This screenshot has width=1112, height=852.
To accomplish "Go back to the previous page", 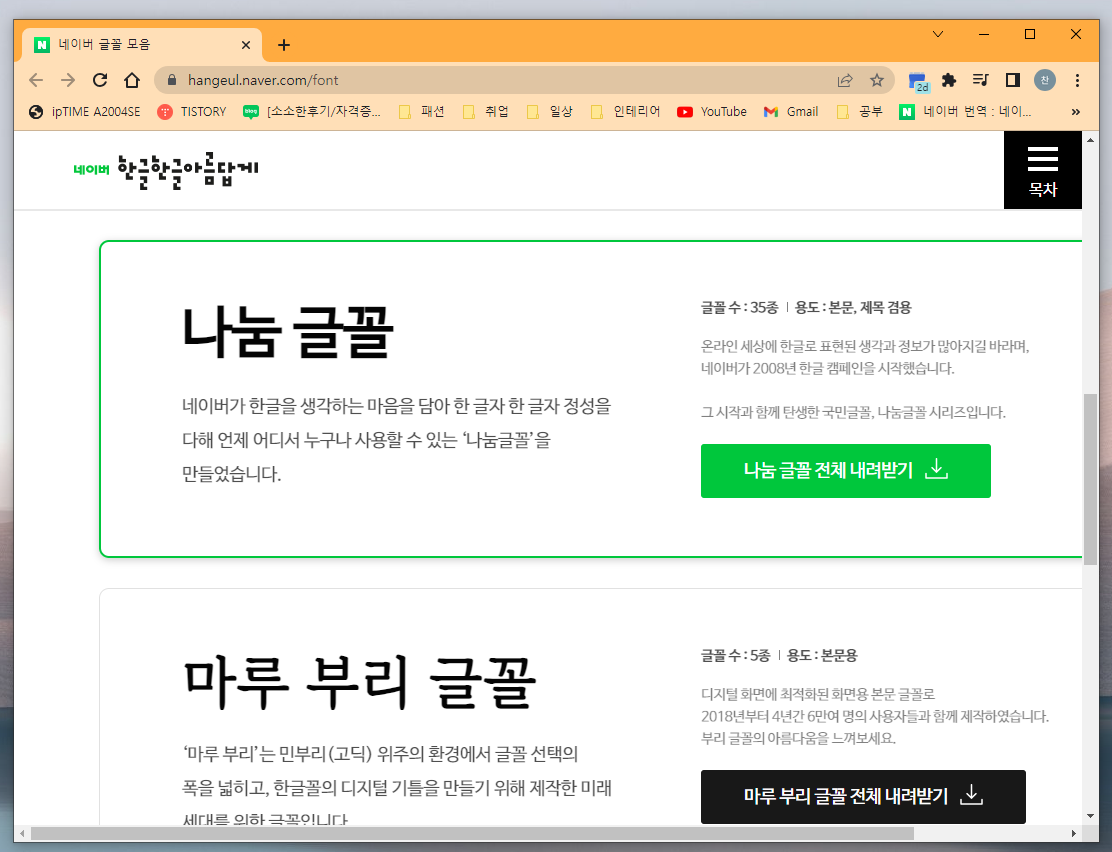I will [x=35, y=80].
